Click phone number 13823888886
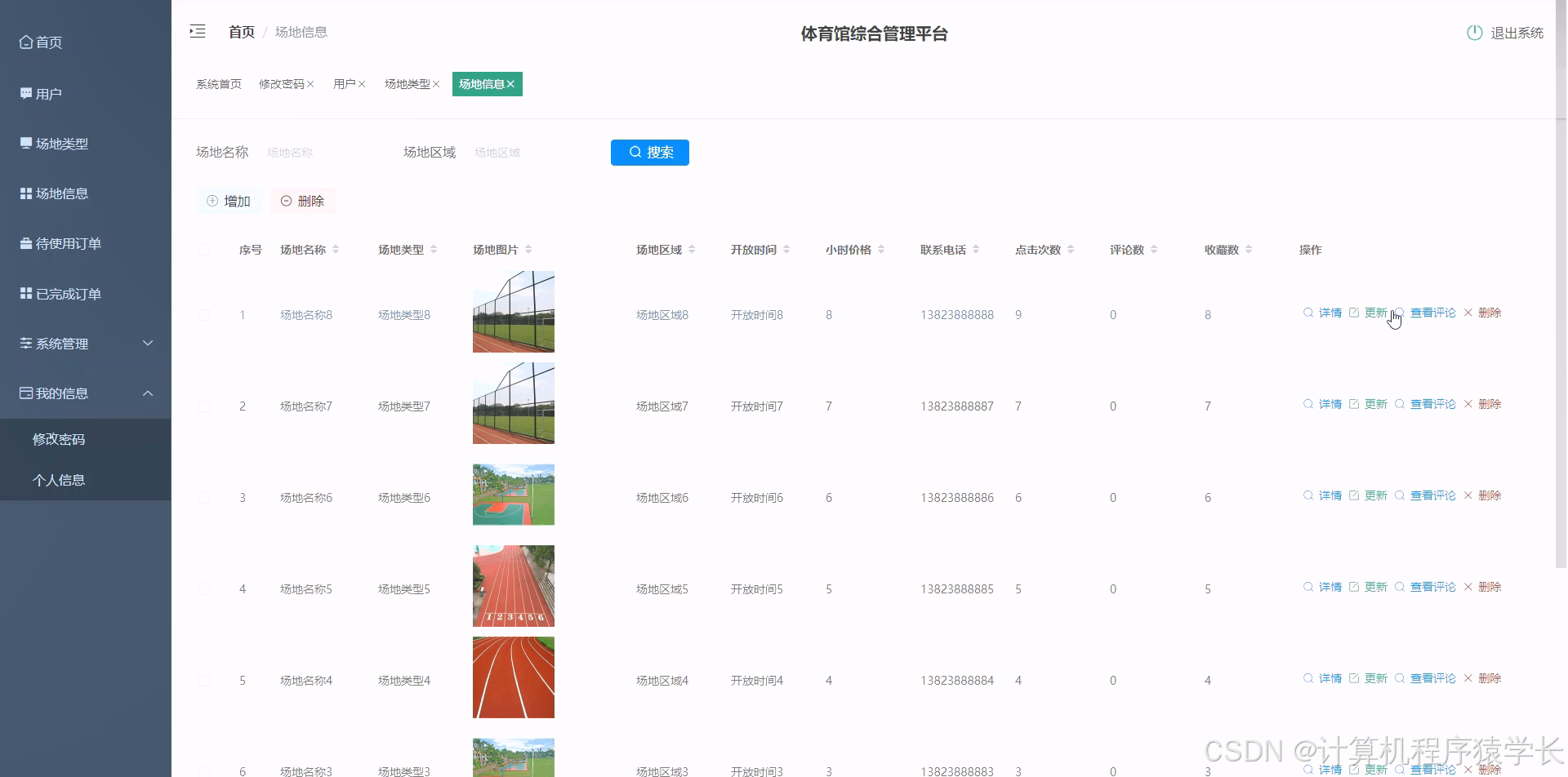1568x777 pixels. pyautogui.click(x=957, y=498)
